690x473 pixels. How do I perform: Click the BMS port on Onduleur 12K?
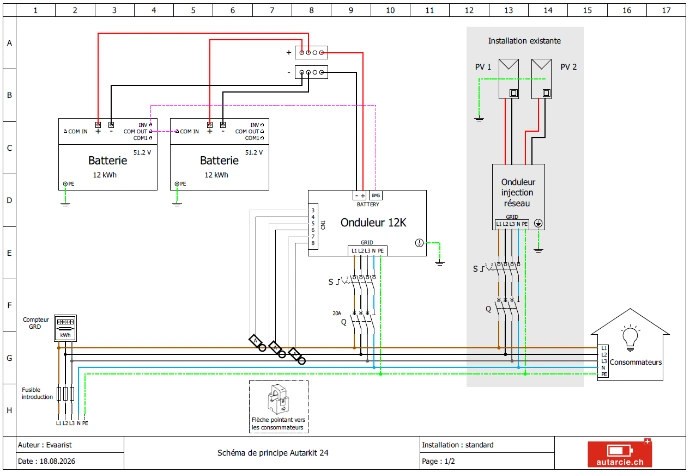coord(376,195)
